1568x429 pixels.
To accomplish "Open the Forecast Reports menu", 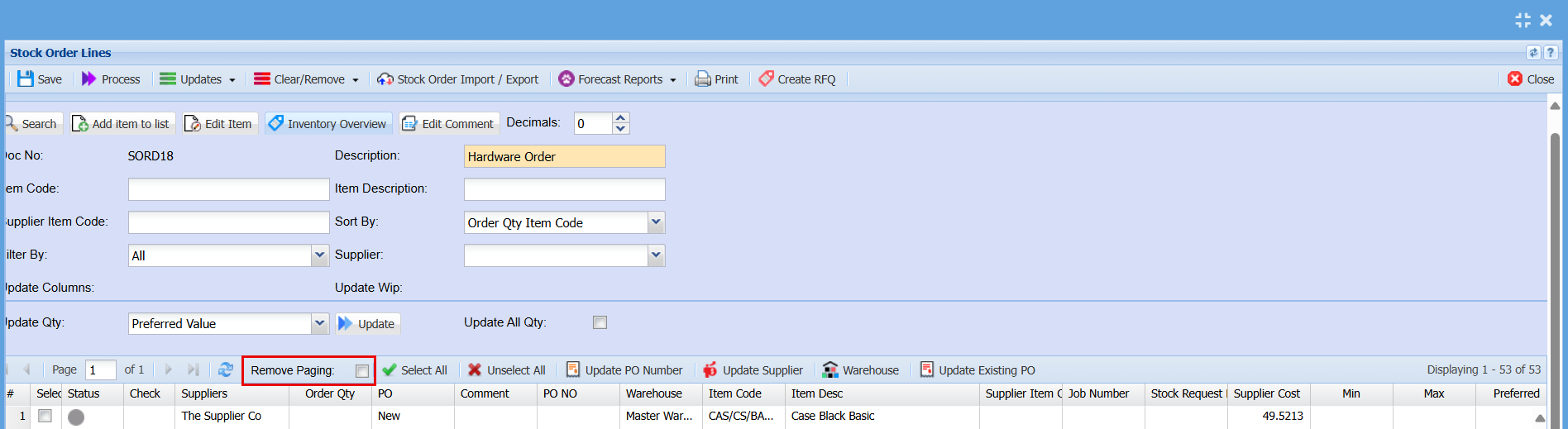I will pyautogui.click(x=618, y=79).
